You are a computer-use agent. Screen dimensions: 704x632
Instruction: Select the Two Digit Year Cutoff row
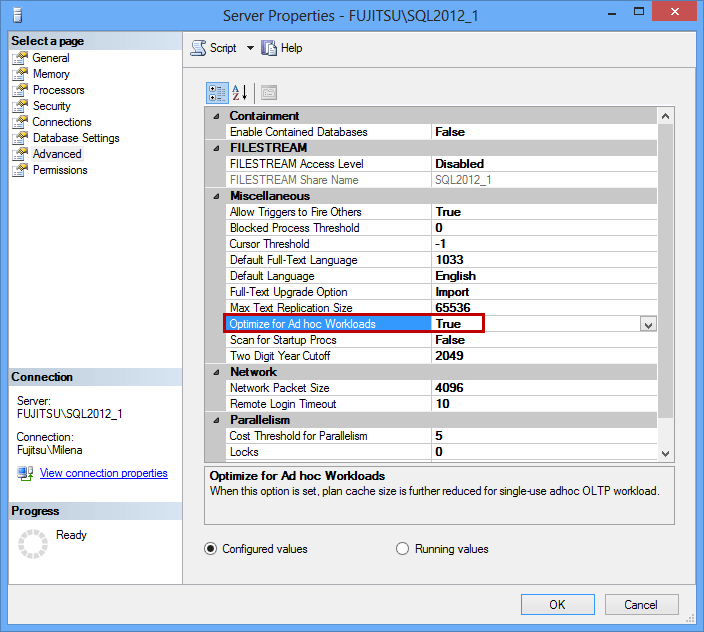[x=441, y=356]
